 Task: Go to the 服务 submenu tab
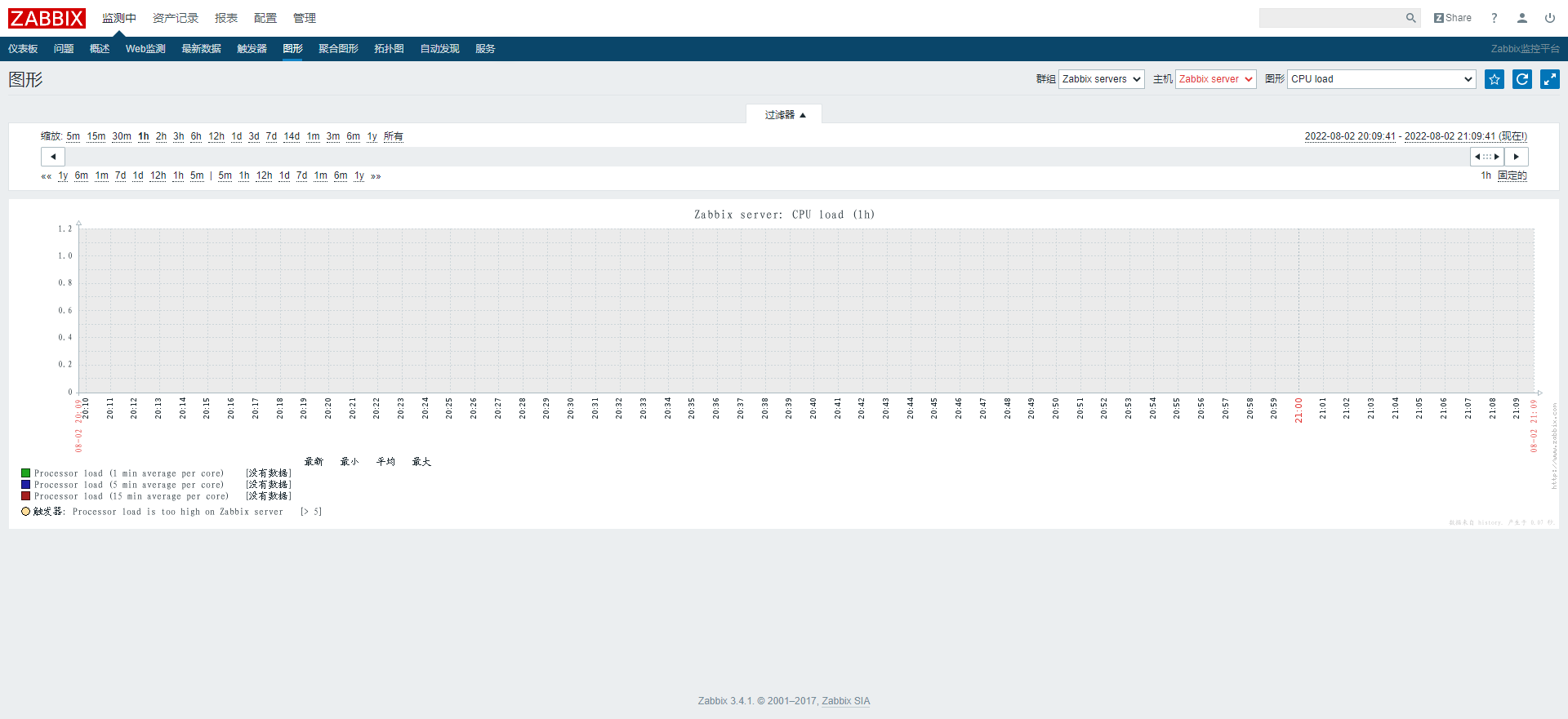(485, 49)
